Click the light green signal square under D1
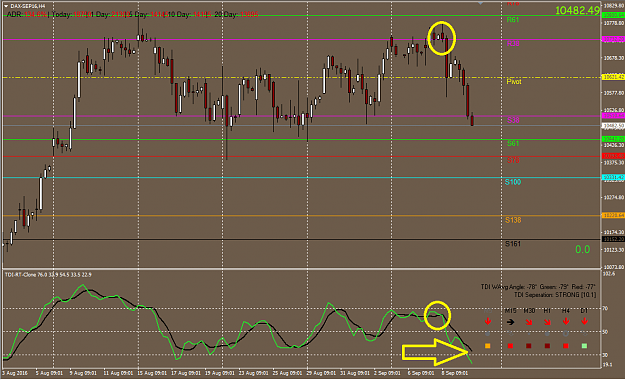Screen dimensions: 625x380 584,346
